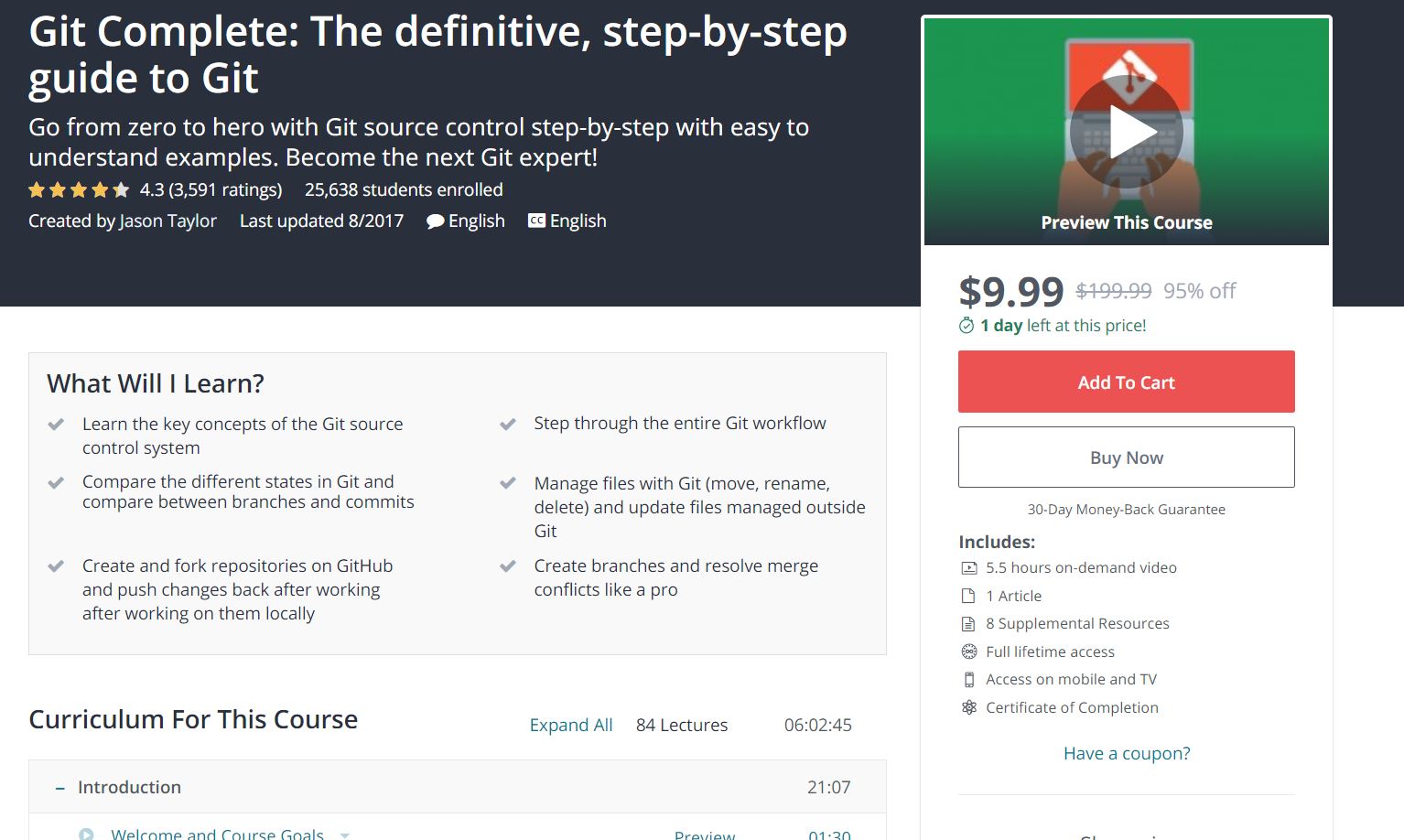This screenshot has width=1404, height=840.
Task: Open the Welcome and Course Goals lecture
Action: tap(217, 834)
